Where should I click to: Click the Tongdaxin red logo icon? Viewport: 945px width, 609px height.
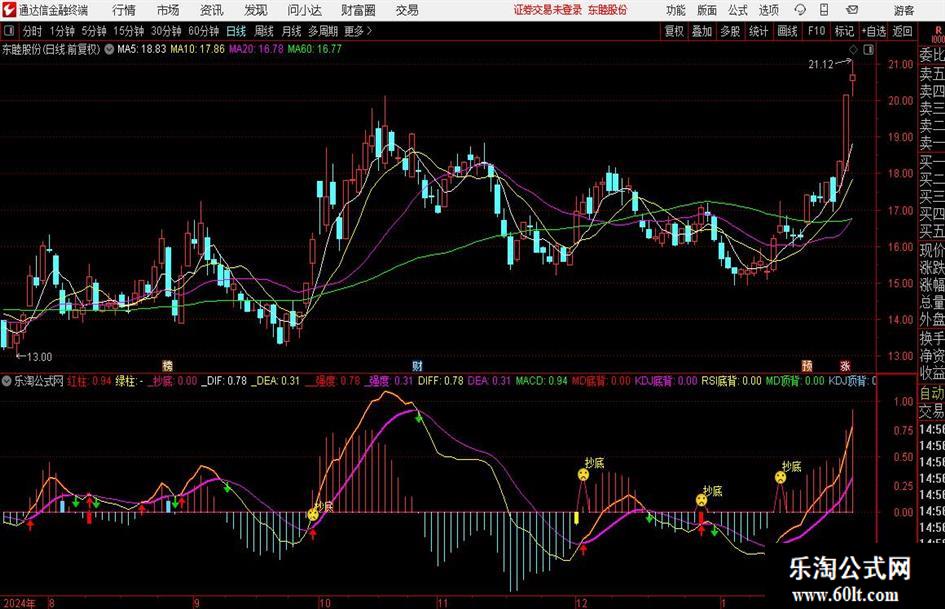point(8,9)
